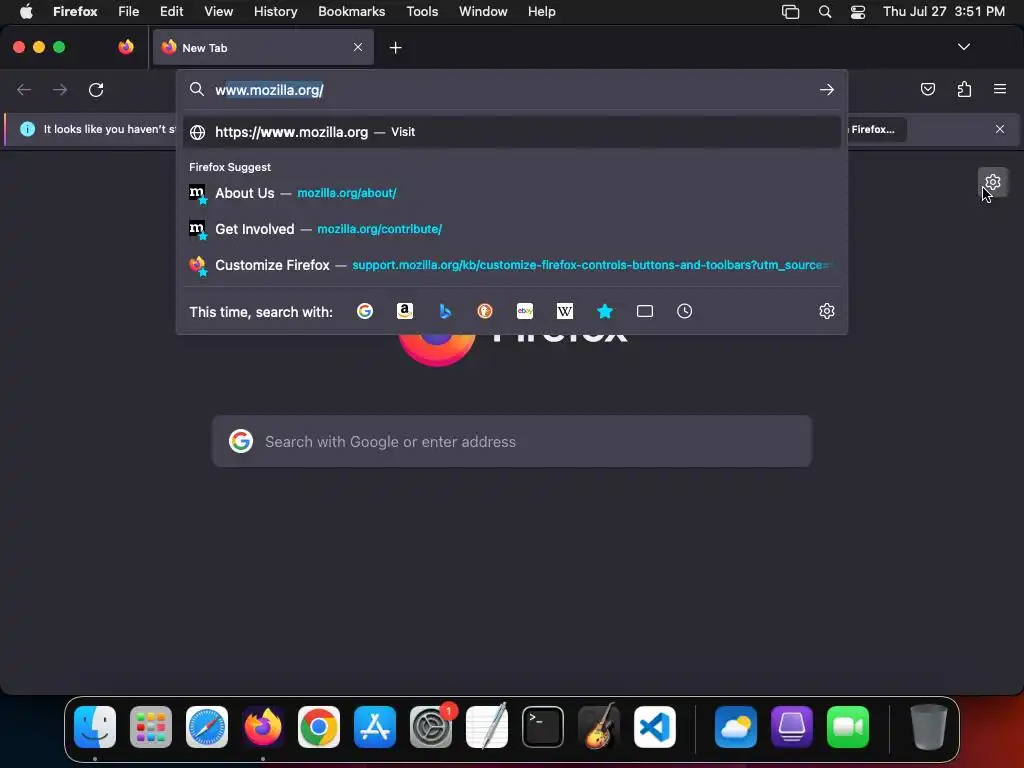Search this time with eBay icon
Screen dimensions: 1024x768
pos(525,312)
